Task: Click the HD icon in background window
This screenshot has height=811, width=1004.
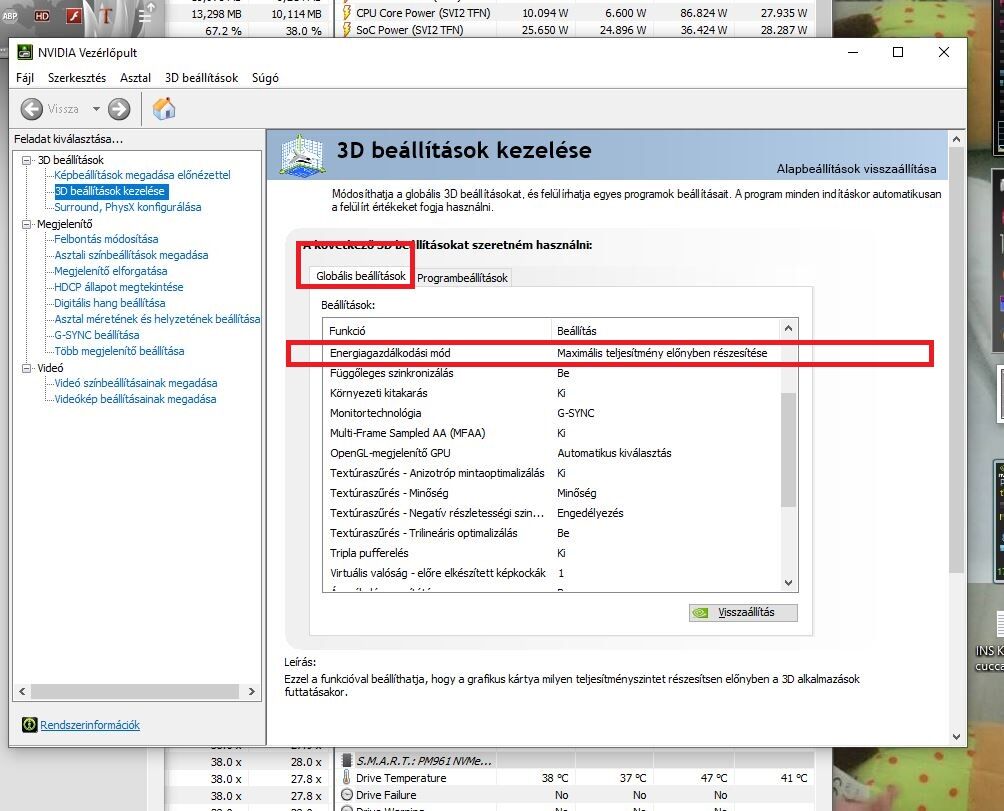Action: coord(42,16)
